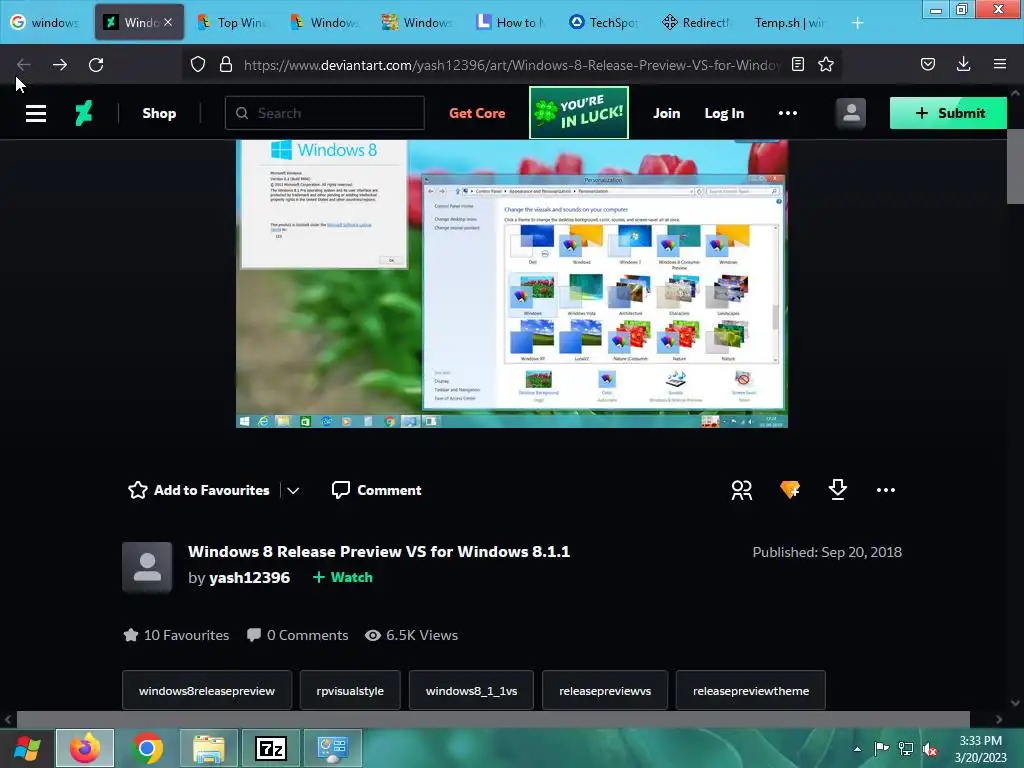Click the user avatar icon in header

(851, 113)
